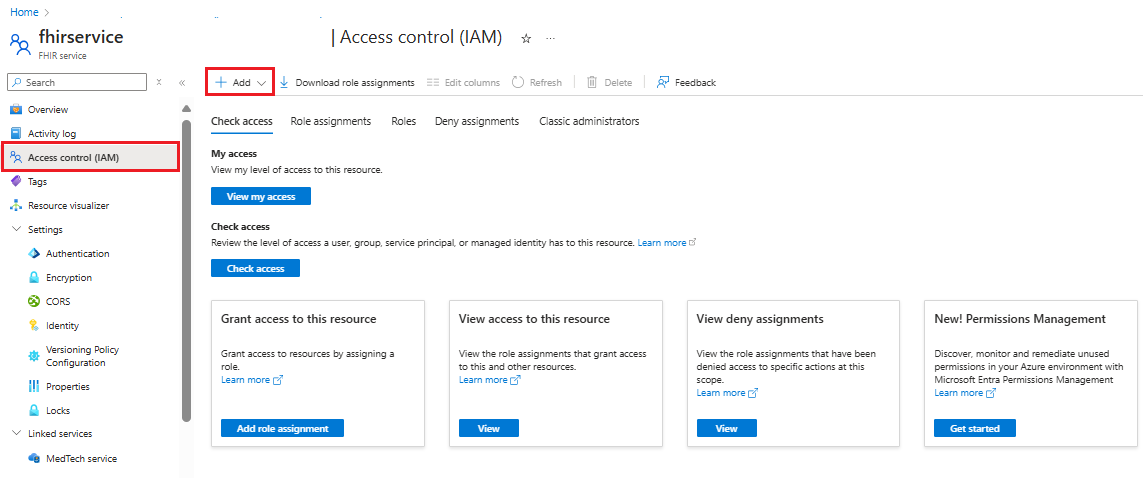Collapse the Linked services section
1143x478 pixels.
click(17, 434)
